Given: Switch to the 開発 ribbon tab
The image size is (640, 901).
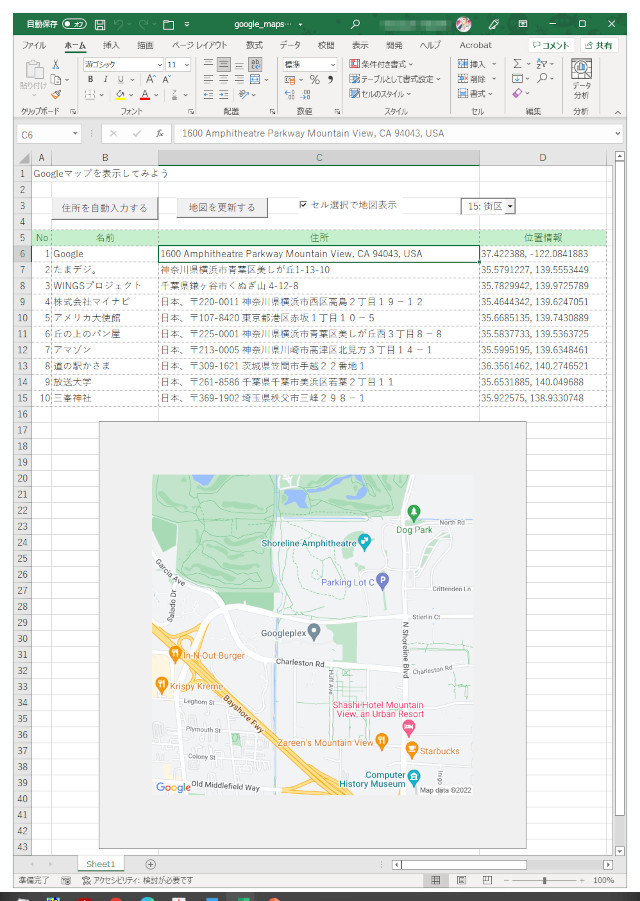Looking at the screenshot, I should tap(394, 45).
